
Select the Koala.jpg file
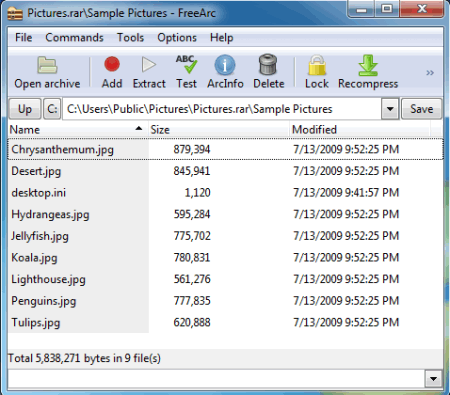[34, 258]
